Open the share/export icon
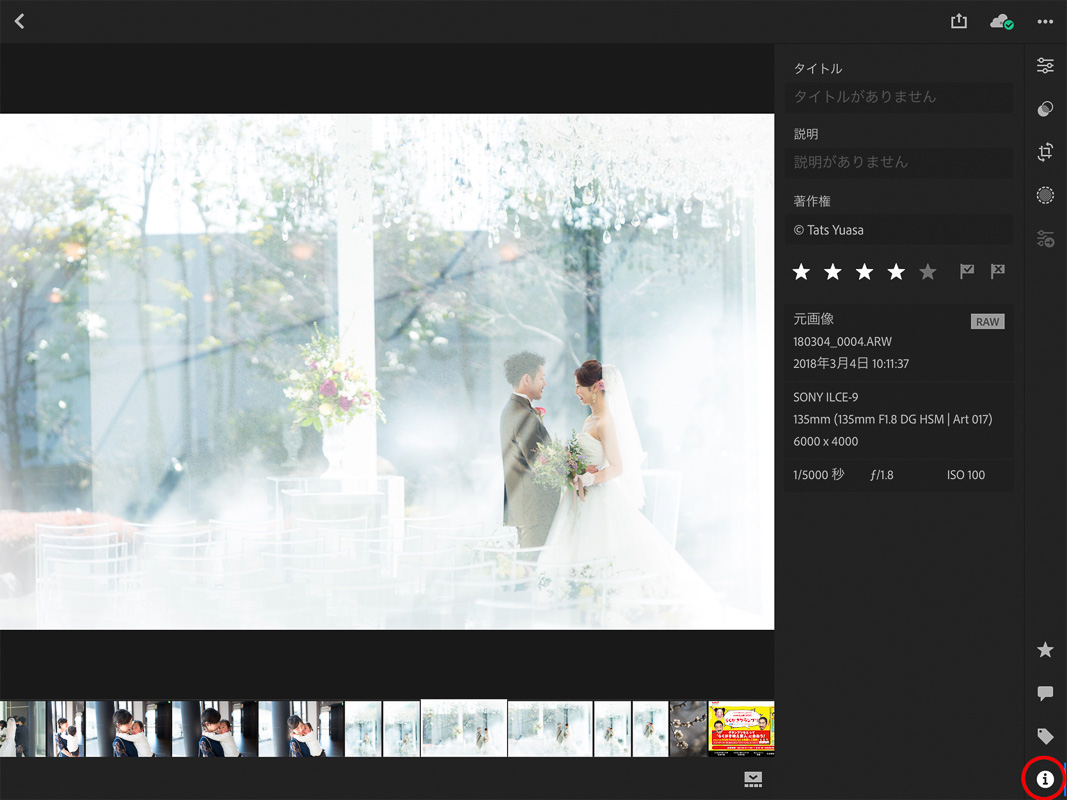Viewport: 1067px width, 800px height. point(958,21)
